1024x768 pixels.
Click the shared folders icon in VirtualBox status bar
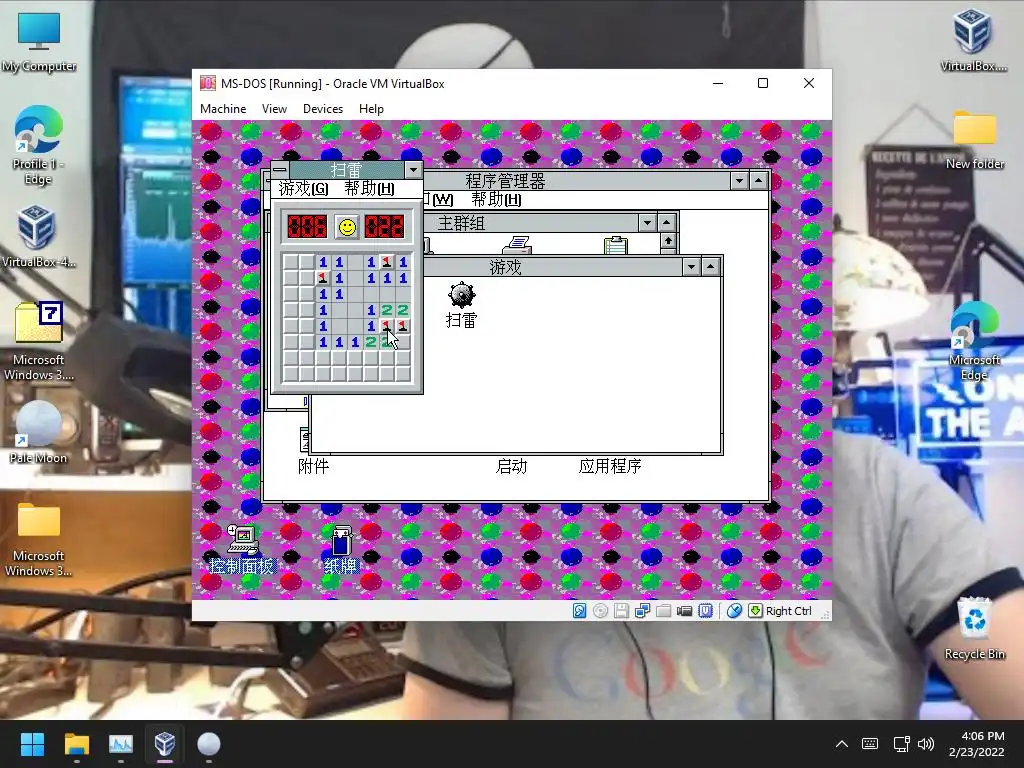pos(664,611)
